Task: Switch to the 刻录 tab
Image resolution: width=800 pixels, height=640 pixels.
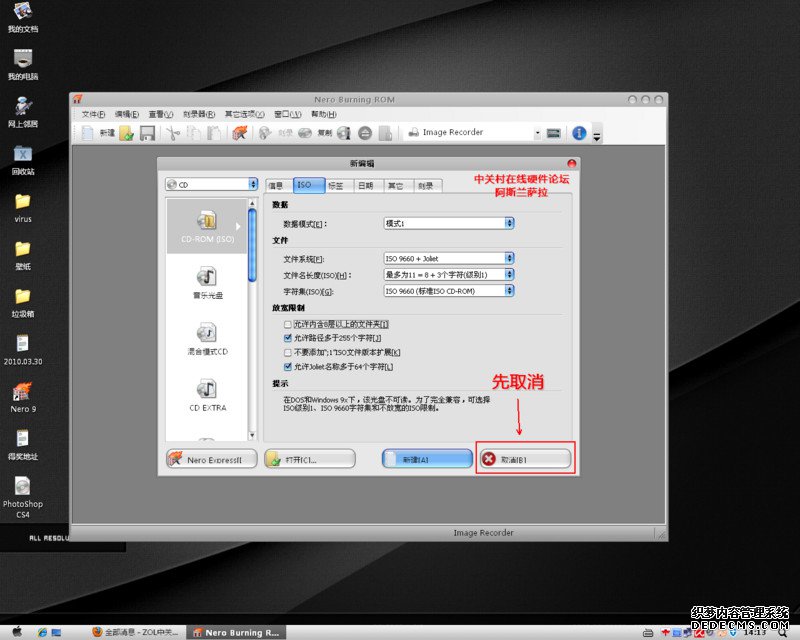Action: [426, 186]
